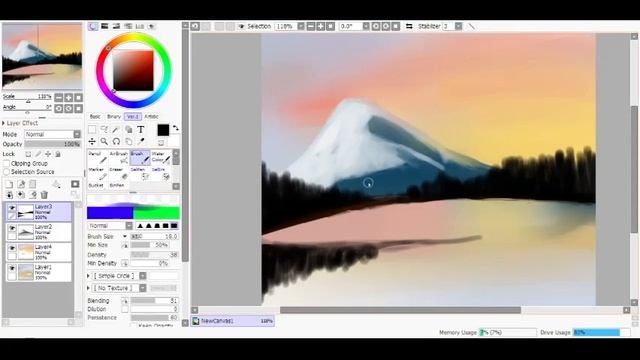Hide Layer1 with its eye icon
640x360 pixels.
pyautogui.click(x=12, y=268)
